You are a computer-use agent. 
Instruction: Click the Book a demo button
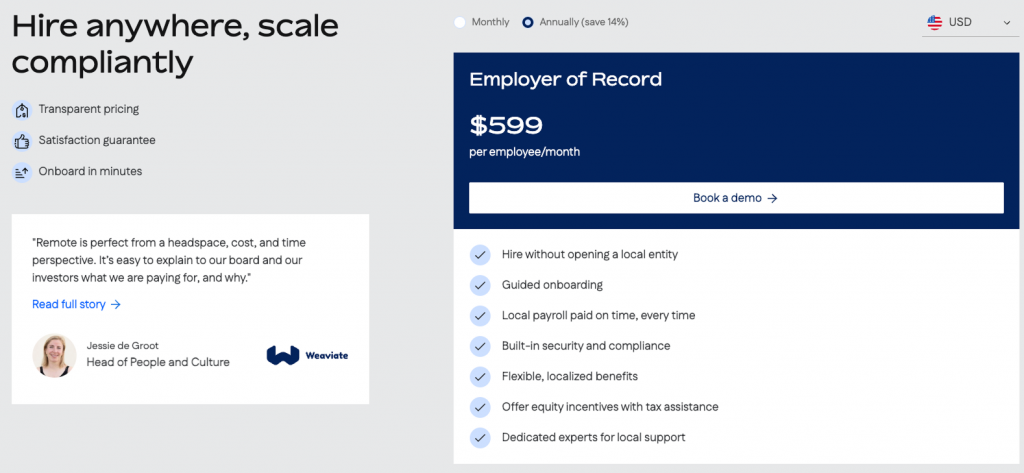click(736, 198)
